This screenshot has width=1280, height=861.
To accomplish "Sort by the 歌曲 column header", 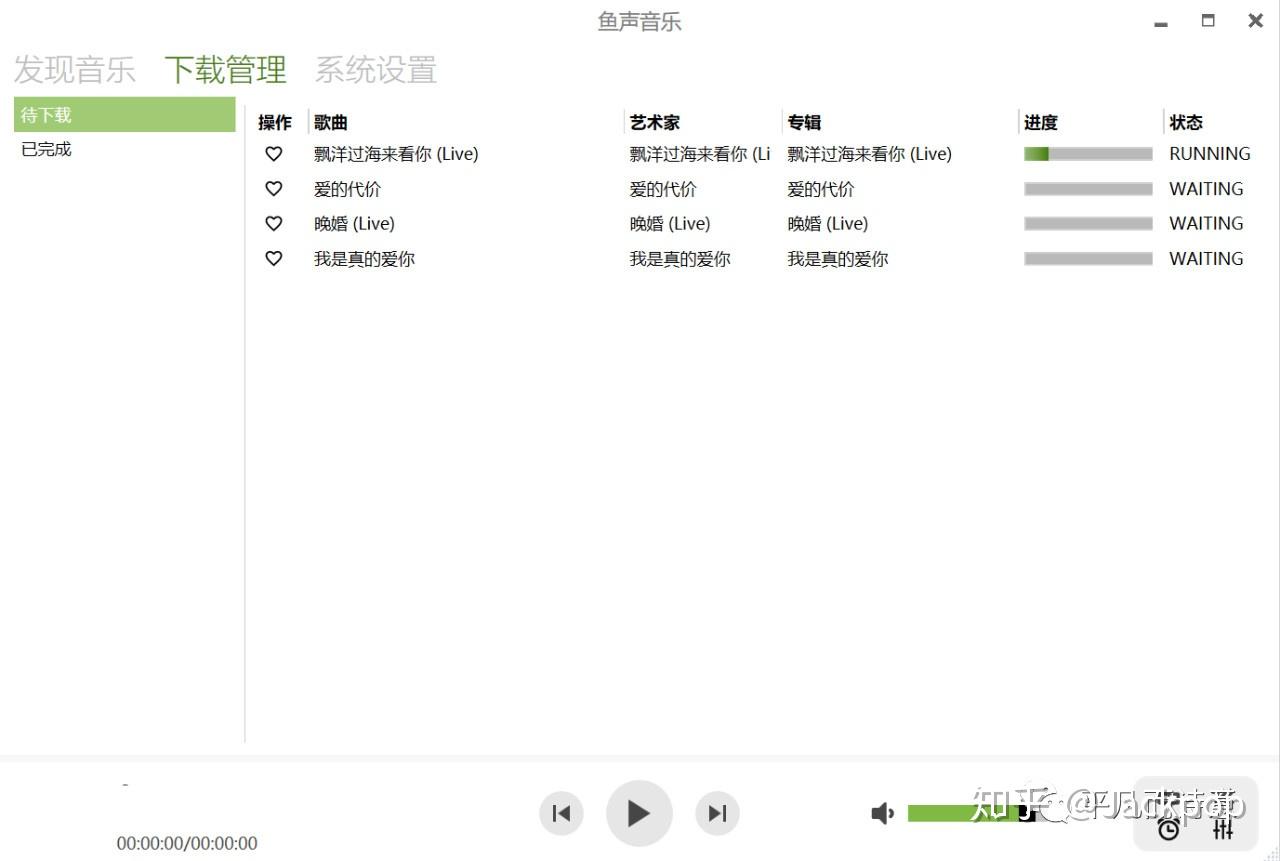I will [x=331, y=123].
